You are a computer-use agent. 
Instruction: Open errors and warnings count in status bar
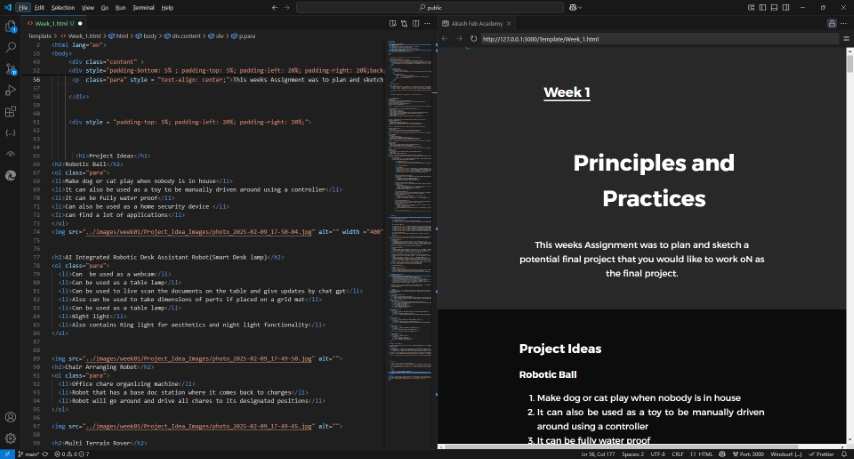71,454
